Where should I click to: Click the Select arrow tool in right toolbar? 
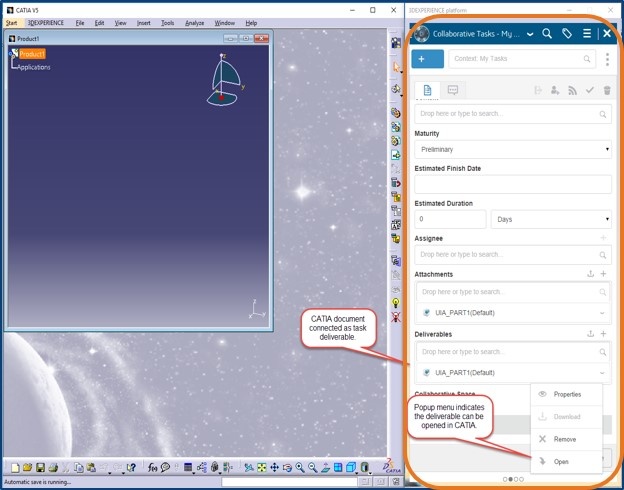click(396, 67)
